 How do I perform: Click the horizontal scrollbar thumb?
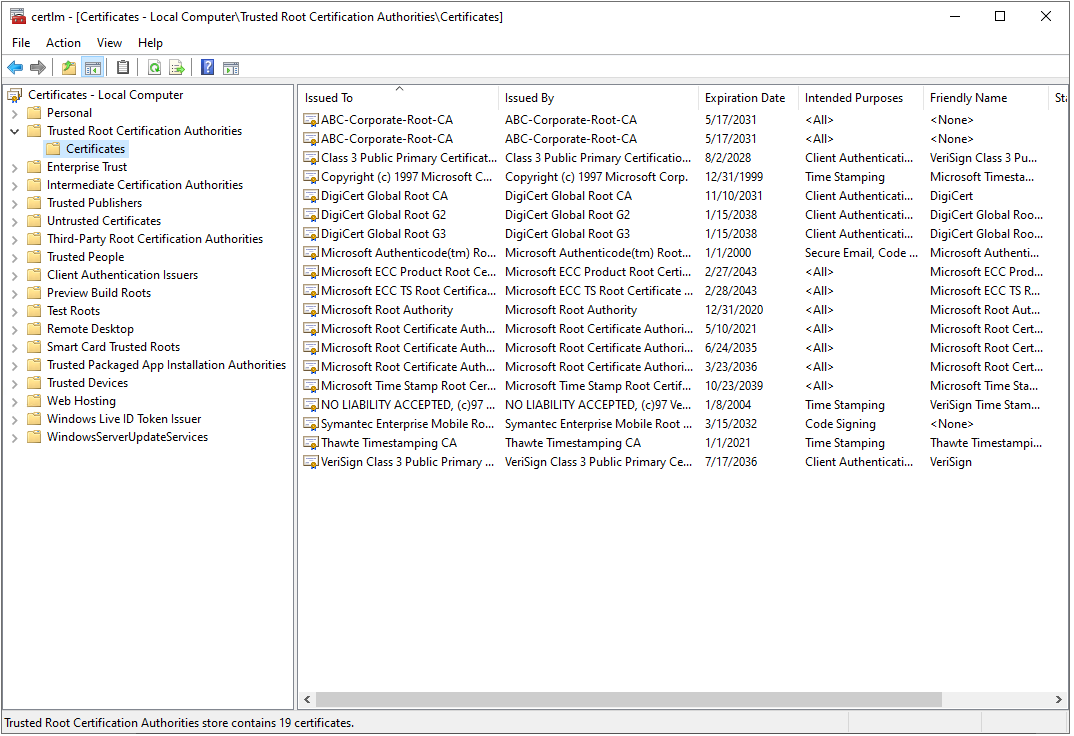(629, 699)
